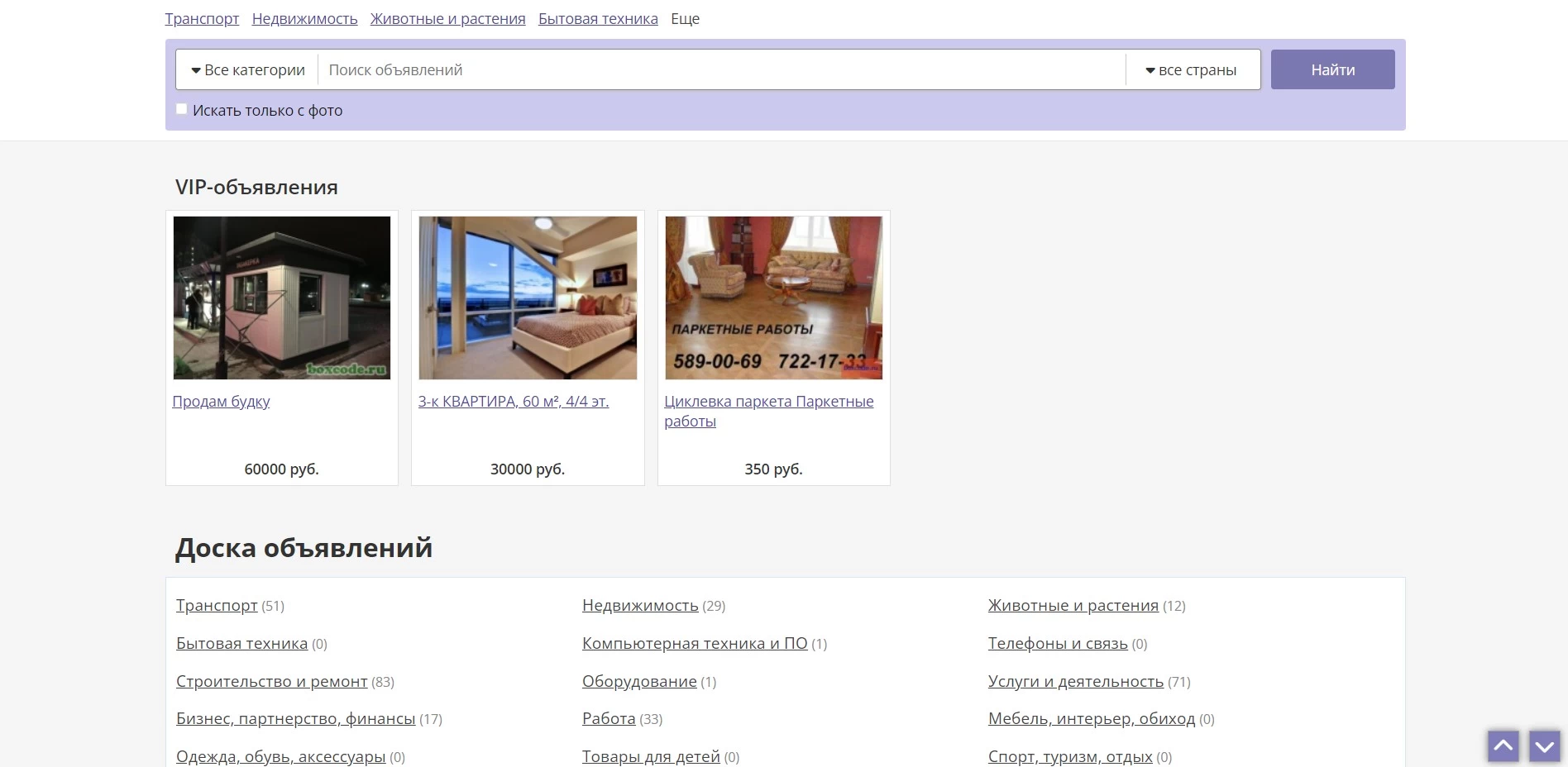Click the scroll-to-top arrow button

(x=1503, y=746)
